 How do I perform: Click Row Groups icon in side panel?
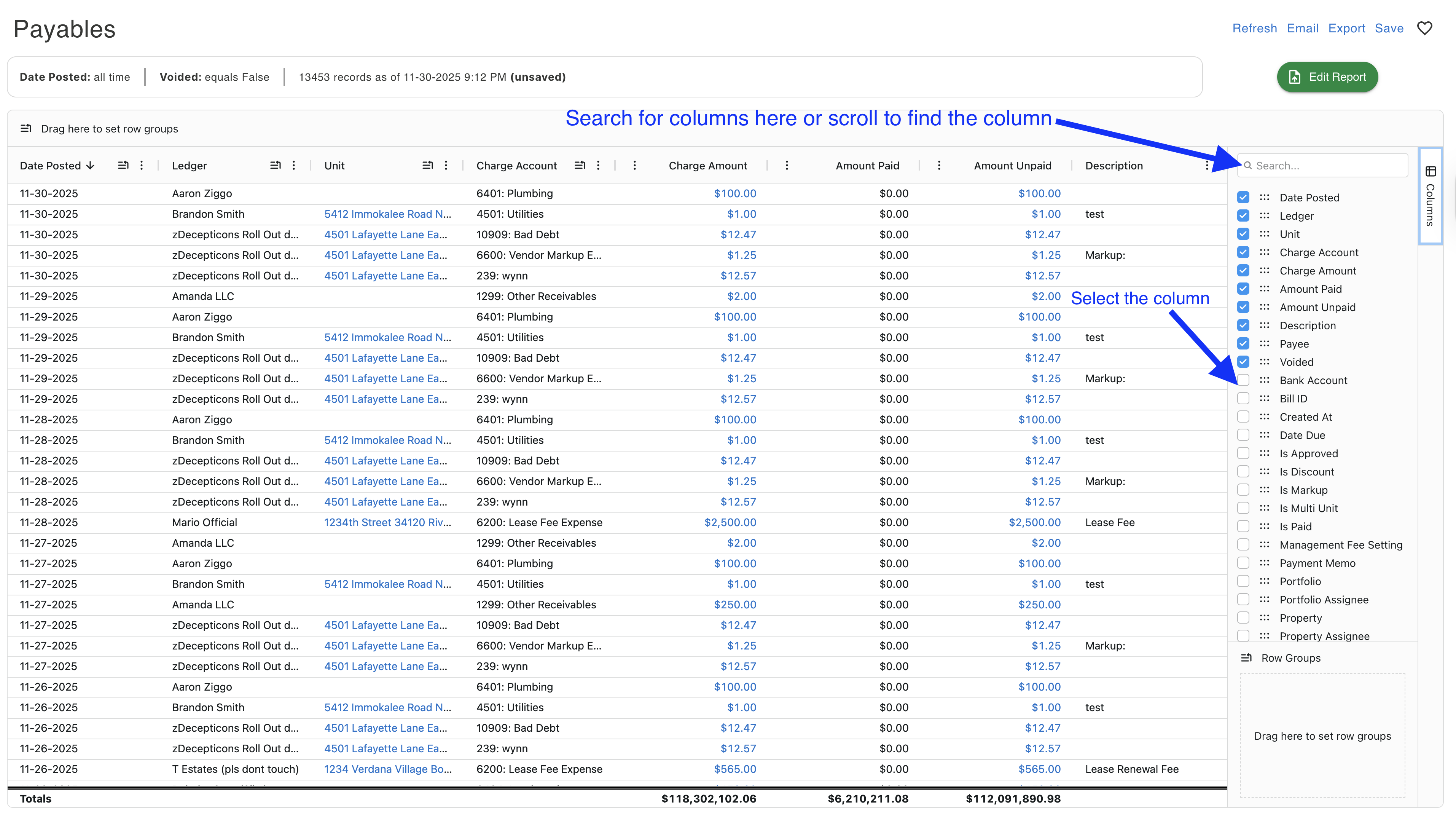click(x=1246, y=657)
